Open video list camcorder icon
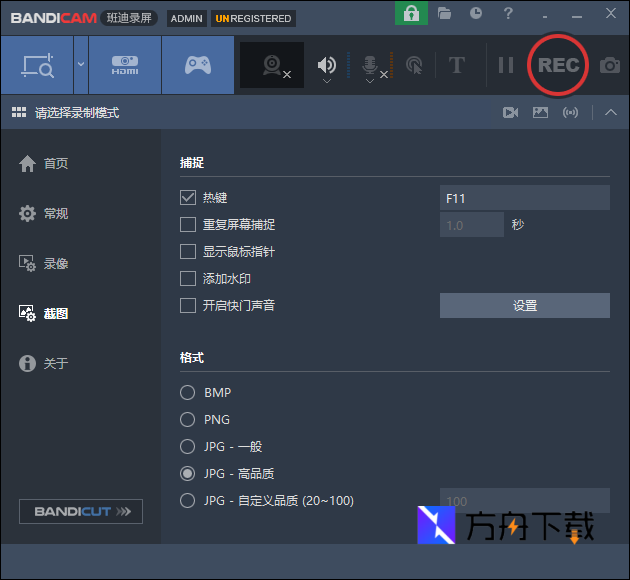Screen dimensions: 630x580 pyautogui.click(x=510, y=112)
